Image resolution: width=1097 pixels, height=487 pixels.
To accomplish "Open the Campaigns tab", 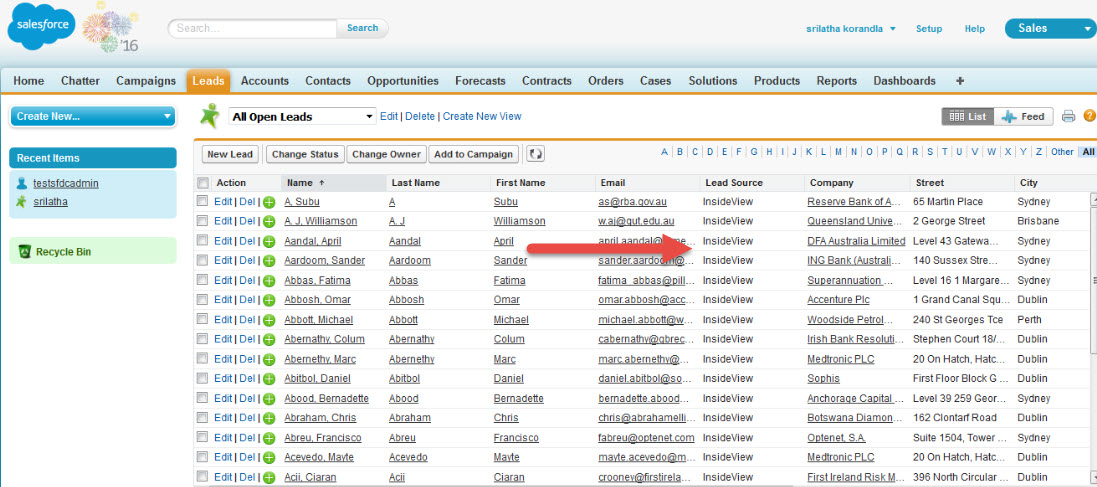I will [146, 80].
